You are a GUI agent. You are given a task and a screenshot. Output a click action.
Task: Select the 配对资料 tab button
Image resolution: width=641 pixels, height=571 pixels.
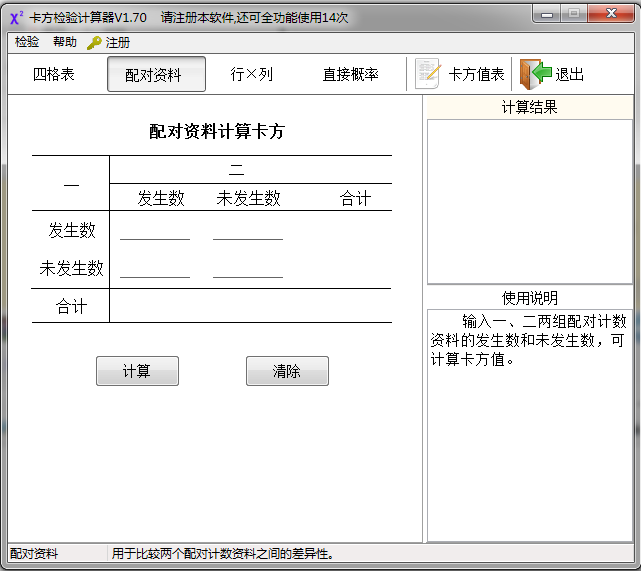click(156, 74)
